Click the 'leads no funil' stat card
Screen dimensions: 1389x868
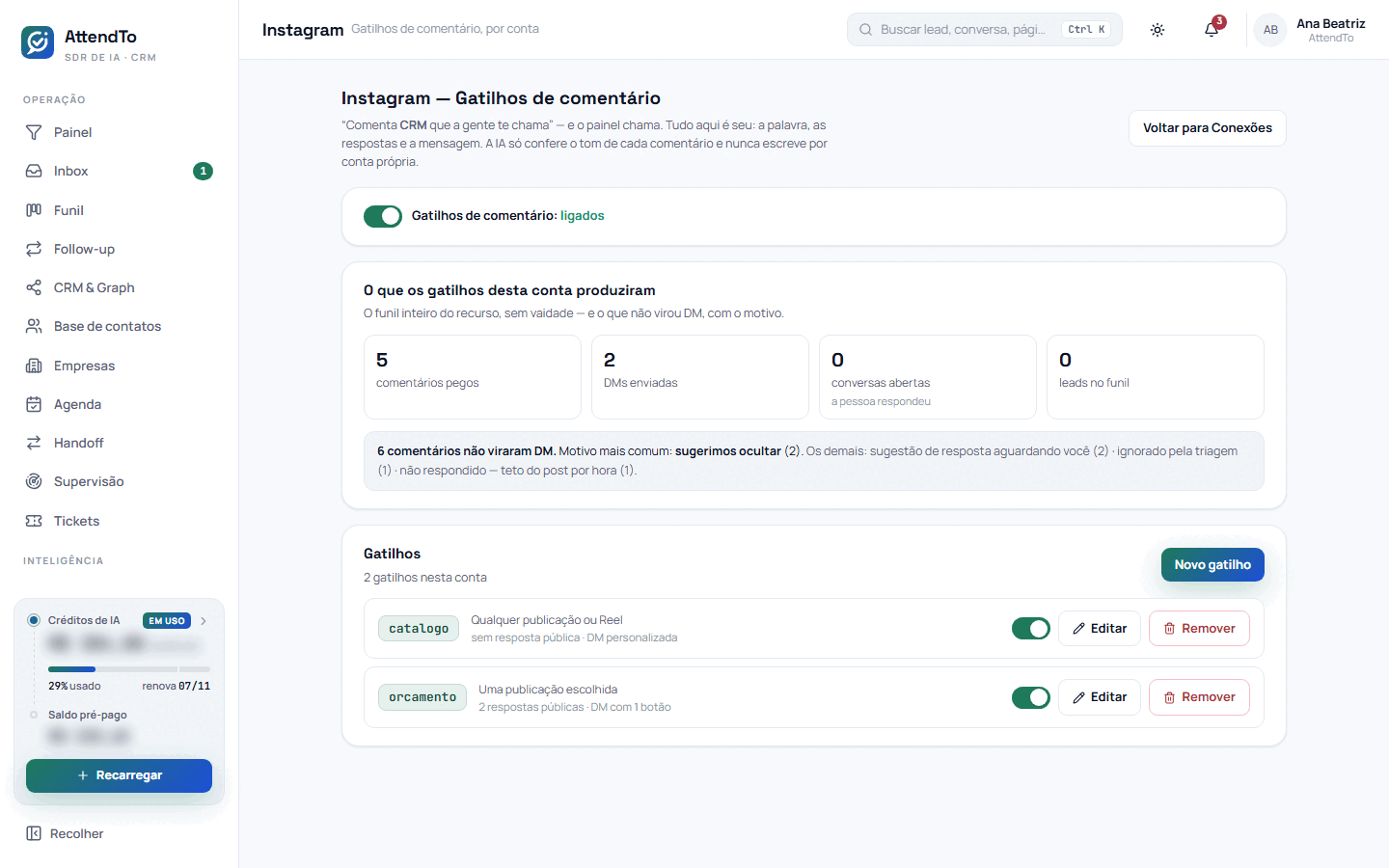(1156, 377)
